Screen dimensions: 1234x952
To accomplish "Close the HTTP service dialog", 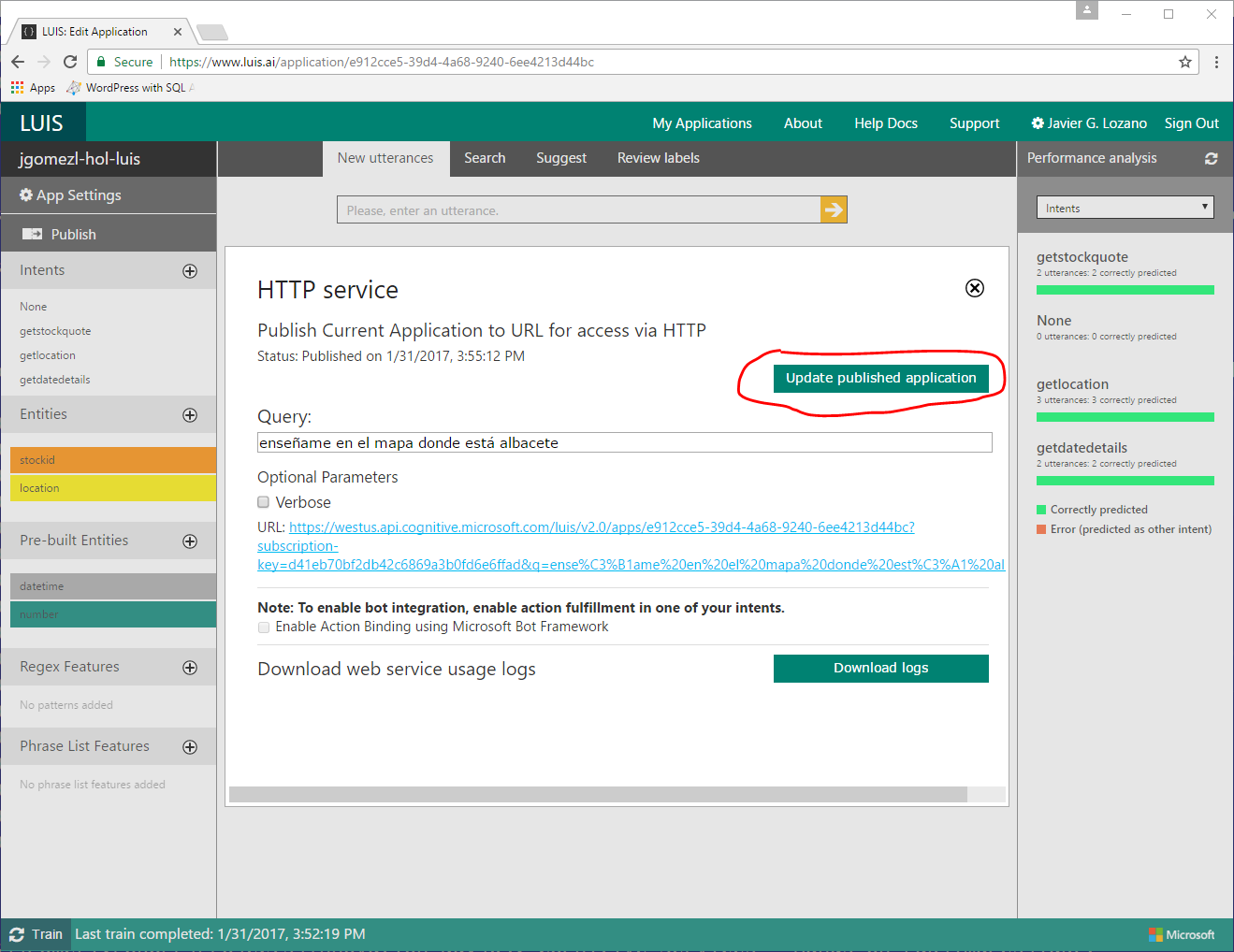I will [x=974, y=288].
